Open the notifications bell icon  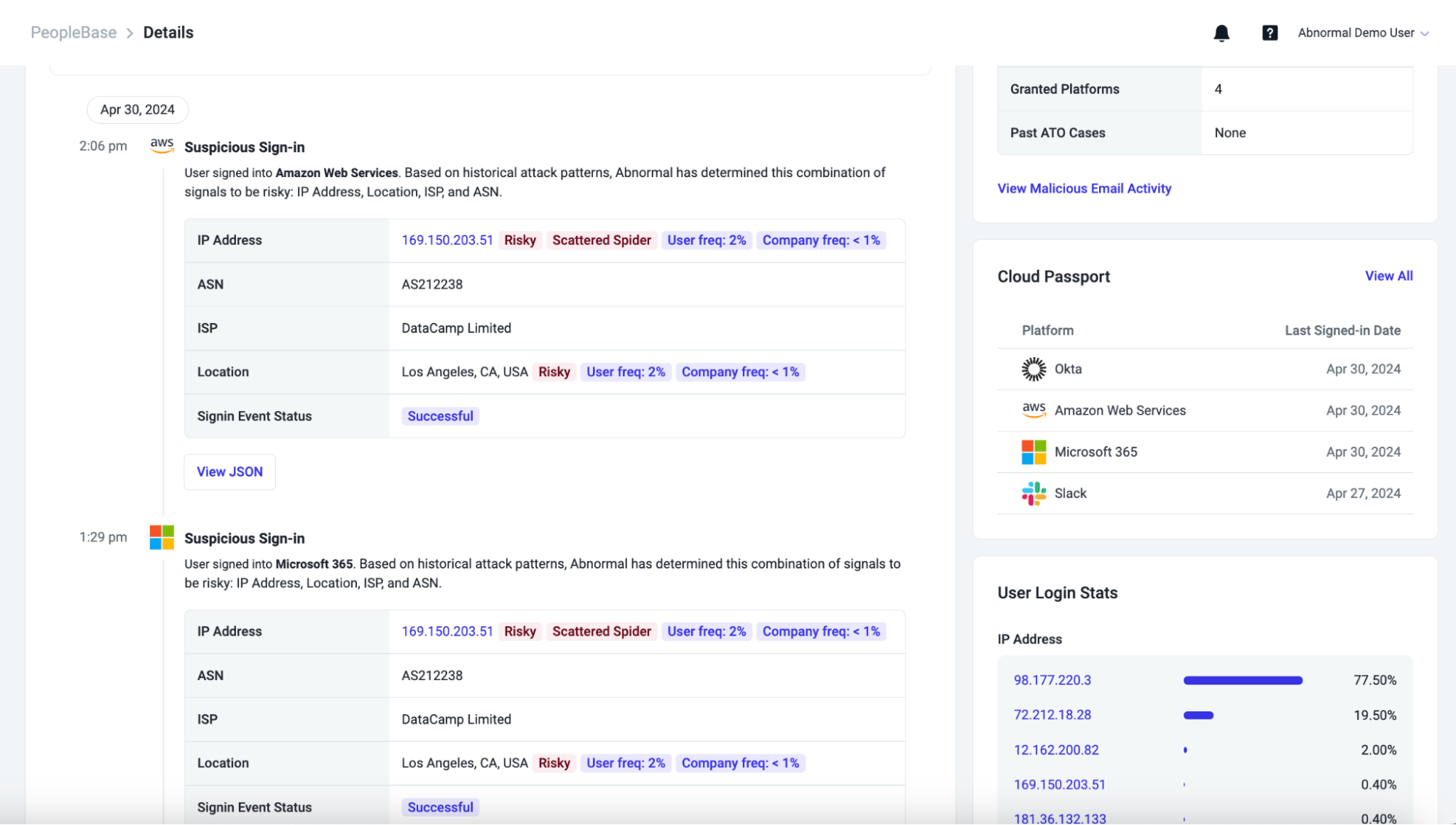point(1221,33)
